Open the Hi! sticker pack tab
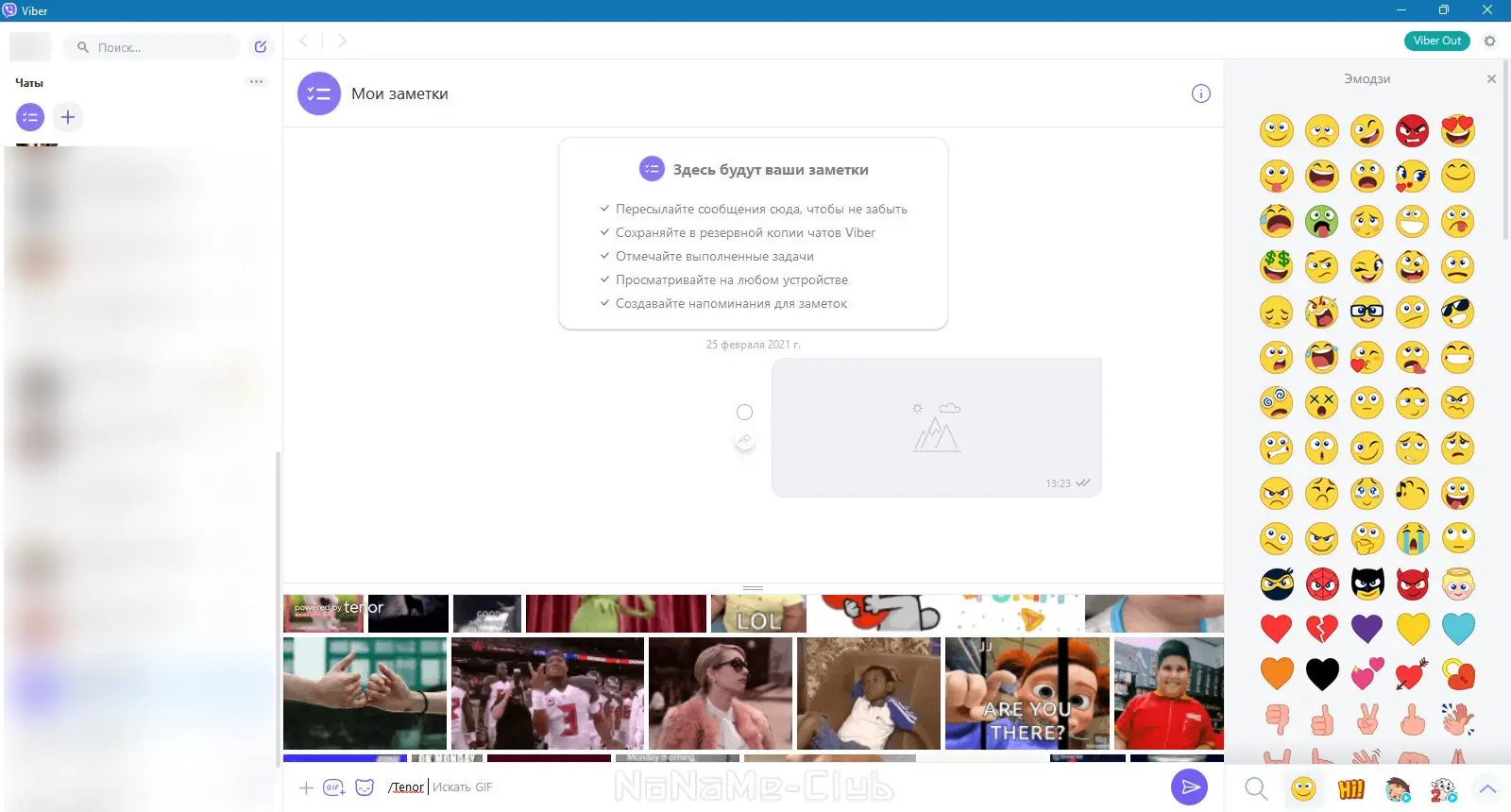The width and height of the screenshot is (1511, 812). 1351,788
